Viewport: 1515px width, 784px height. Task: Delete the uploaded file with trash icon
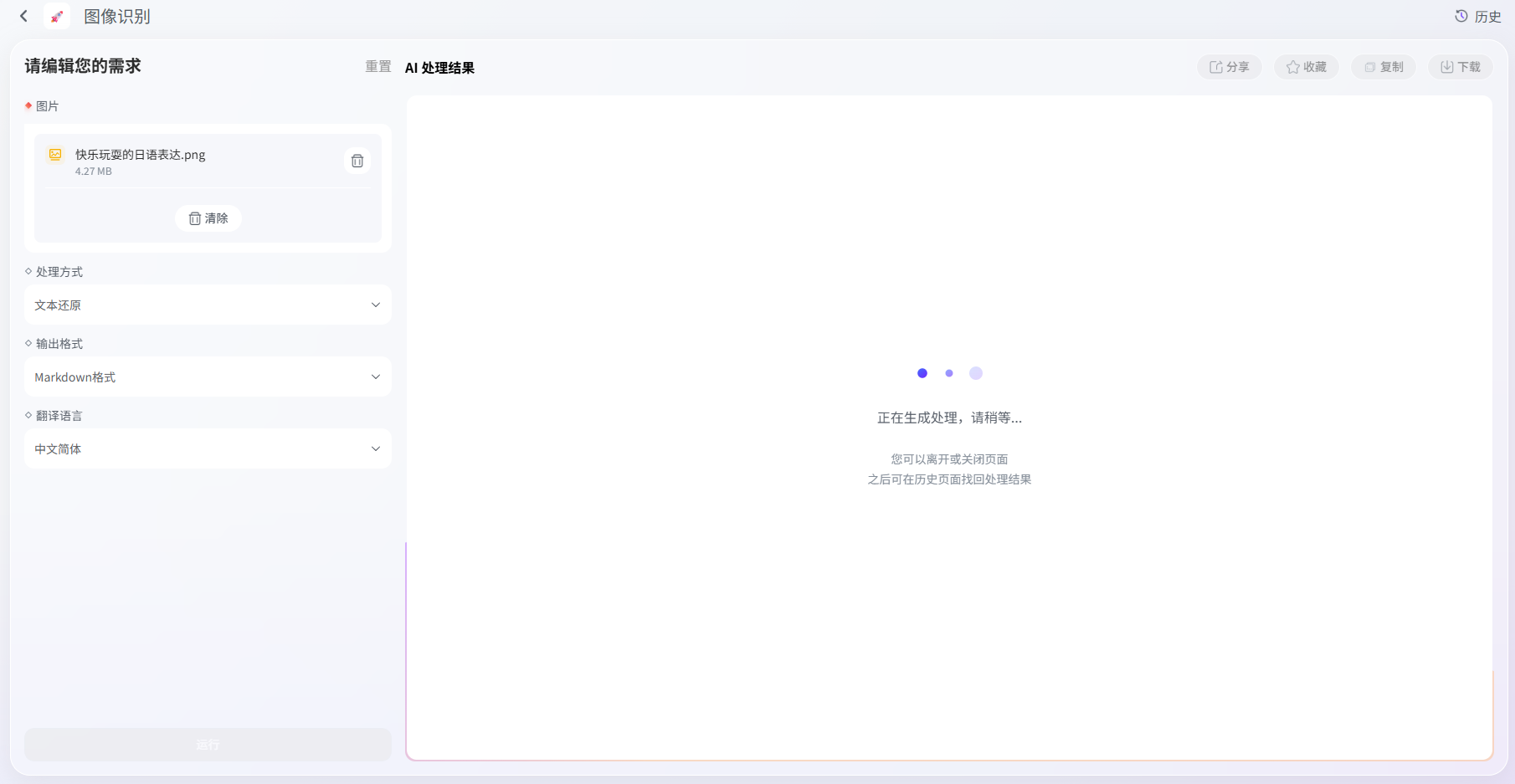pos(357,161)
